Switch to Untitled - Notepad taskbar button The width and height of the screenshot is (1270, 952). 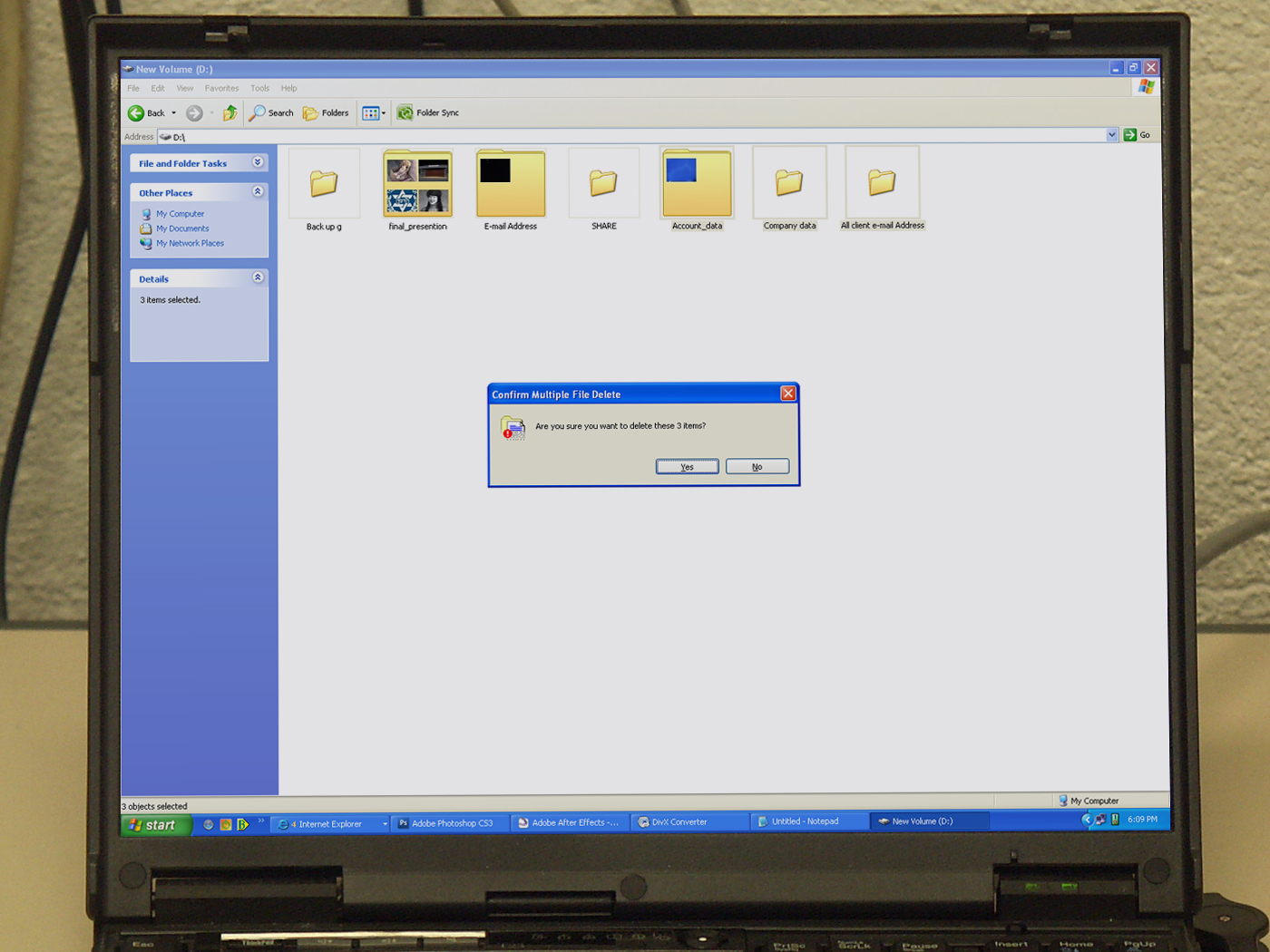click(810, 821)
